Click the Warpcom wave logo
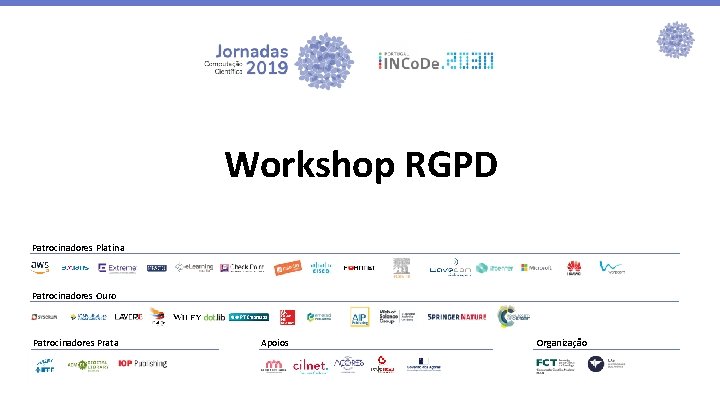This screenshot has width=720, height=405. [612, 267]
